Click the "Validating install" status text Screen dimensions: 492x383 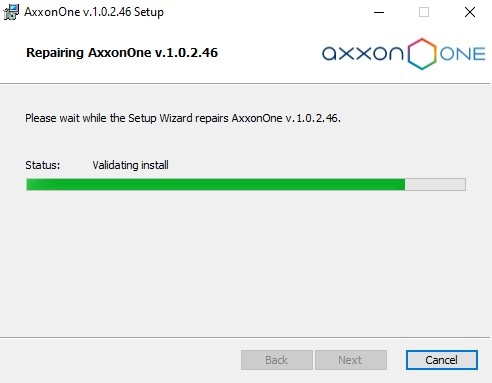(x=130, y=165)
